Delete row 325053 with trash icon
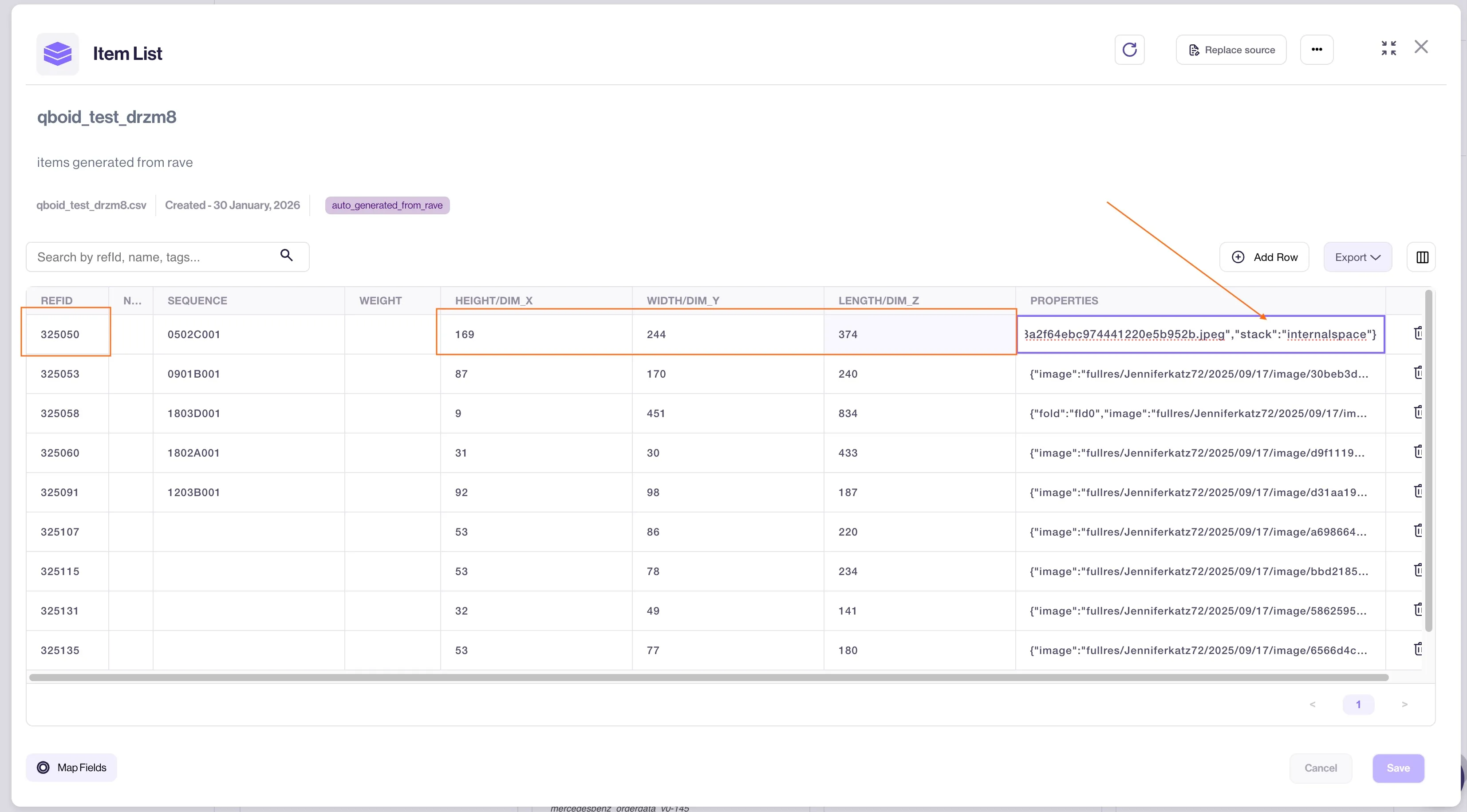 coord(1417,372)
